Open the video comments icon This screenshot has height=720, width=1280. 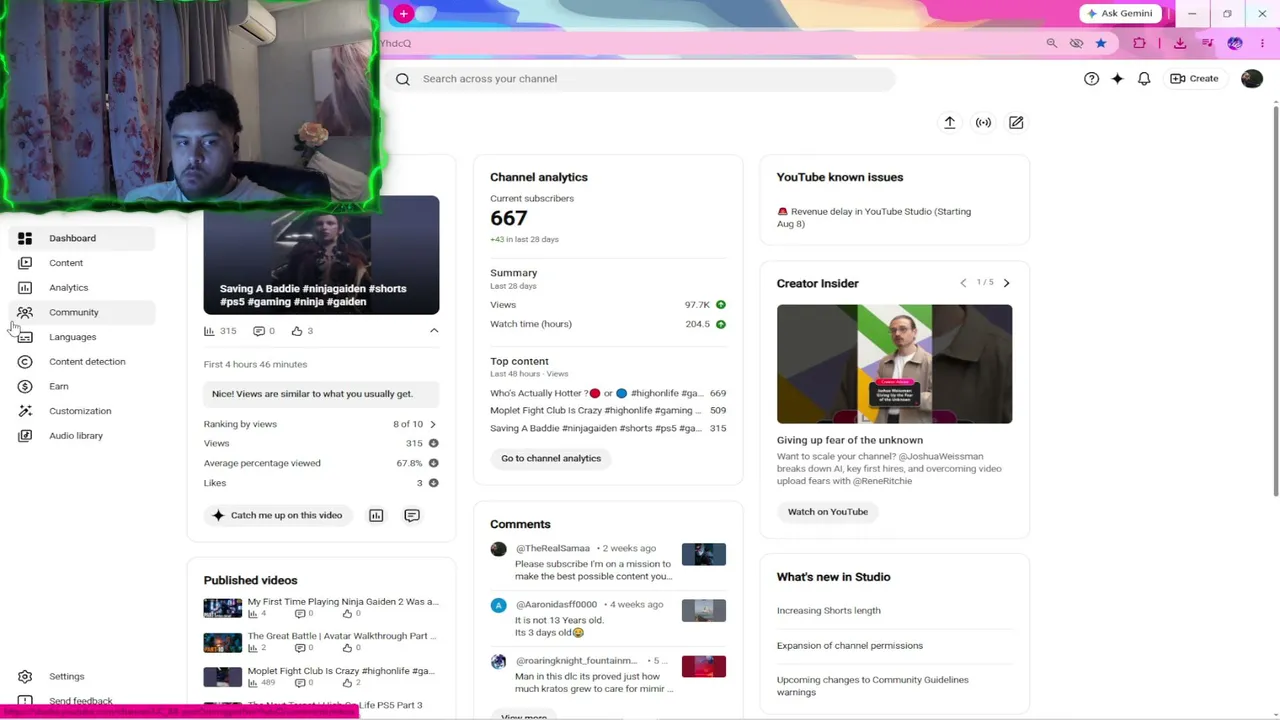click(412, 515)
